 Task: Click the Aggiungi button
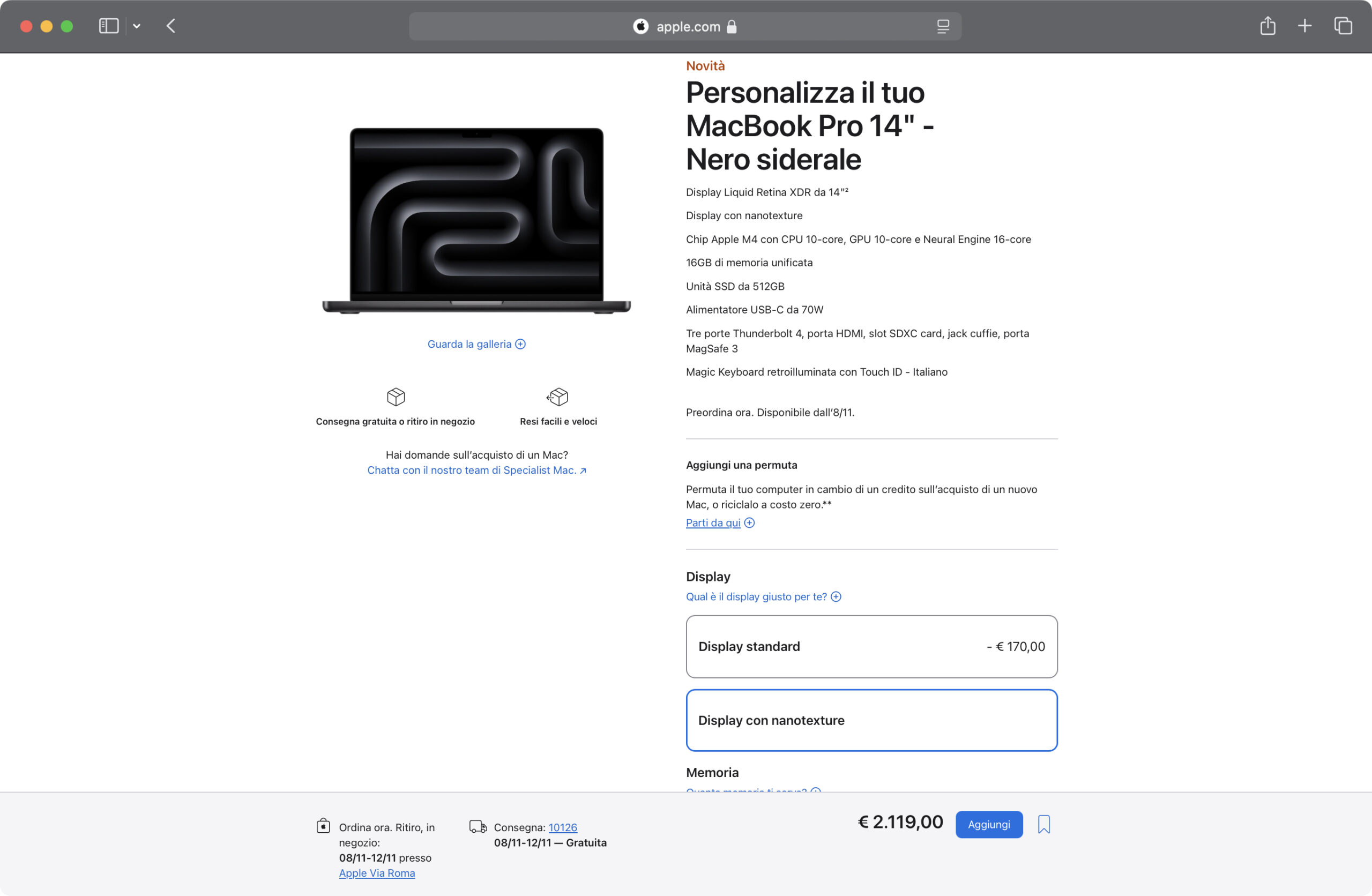(x=989, y=825)
